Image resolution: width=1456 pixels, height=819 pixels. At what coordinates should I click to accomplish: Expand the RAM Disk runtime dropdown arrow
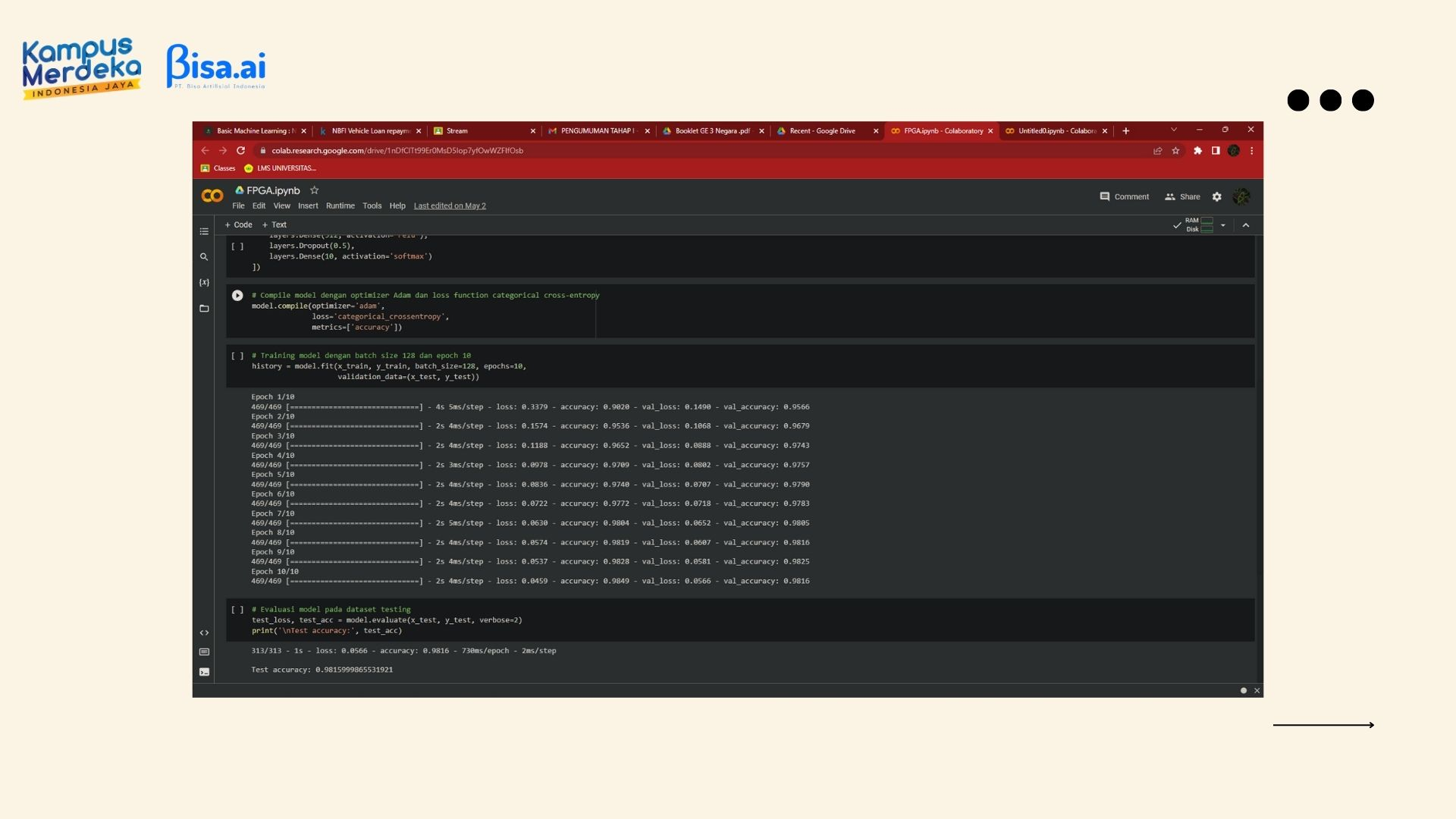coord(1223,225)
